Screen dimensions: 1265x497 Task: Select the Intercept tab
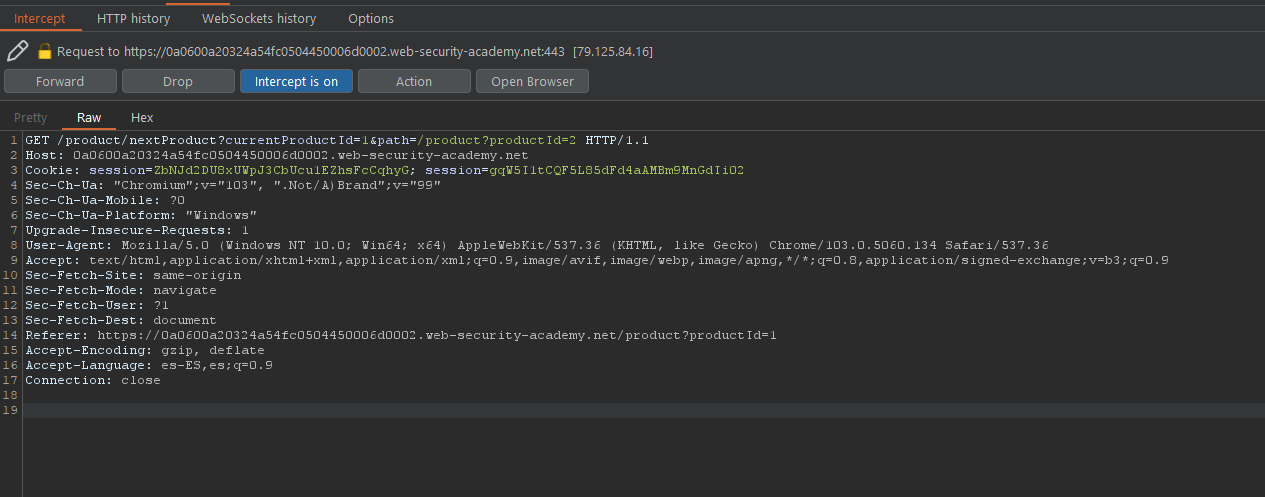click(x=40, y=18)
